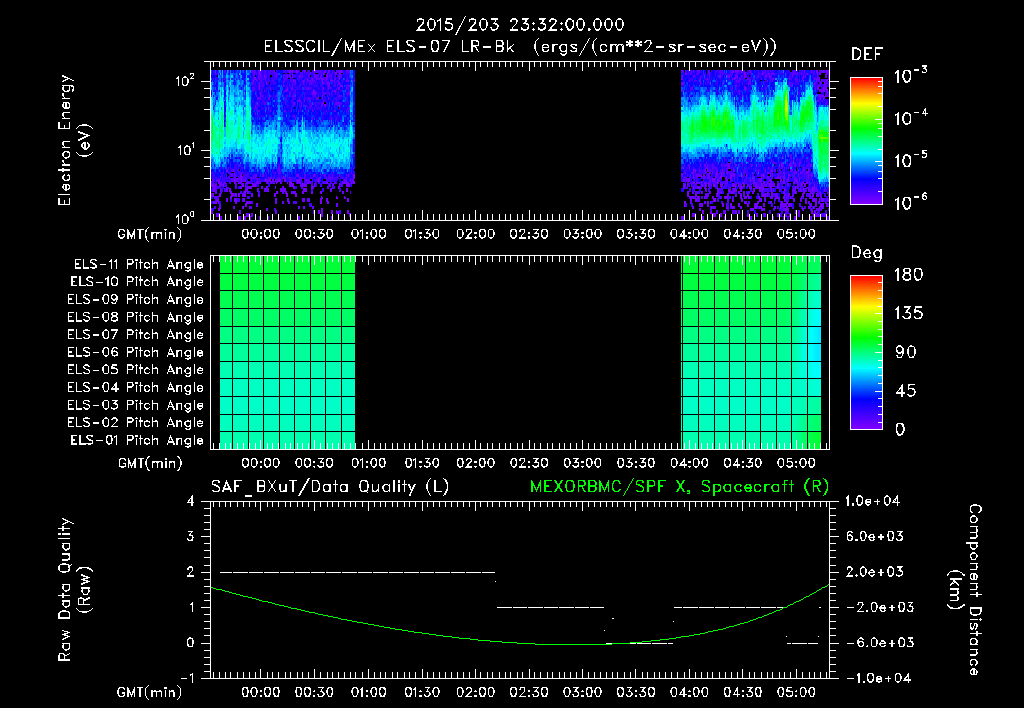The image size is (1024, 708).
Task: Click the right pitch angle grid block
Action: [x=751, y=352]
